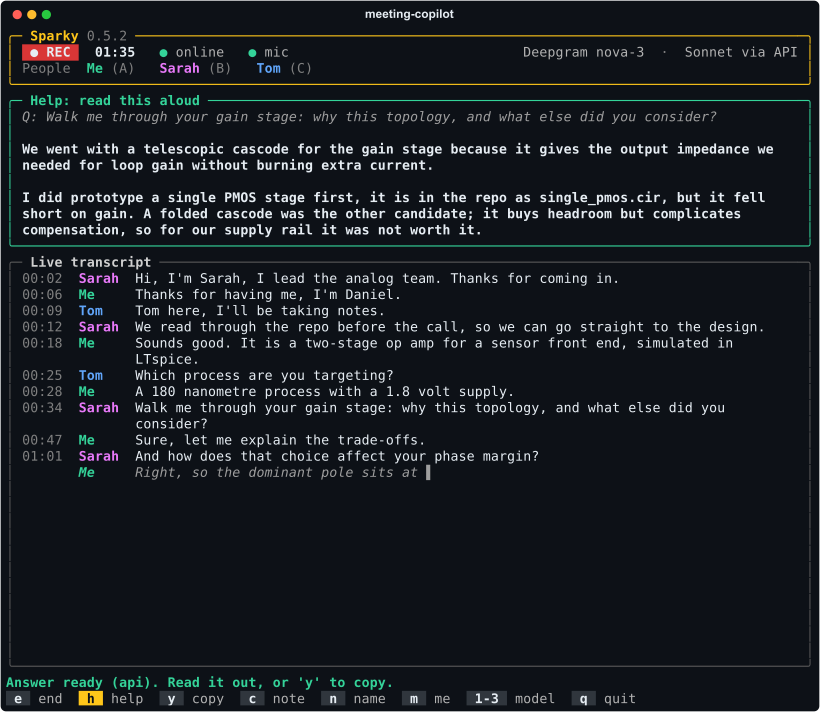Click the block cursor after 'sits at'
This screenshot has width=820, height=712.
428,473
